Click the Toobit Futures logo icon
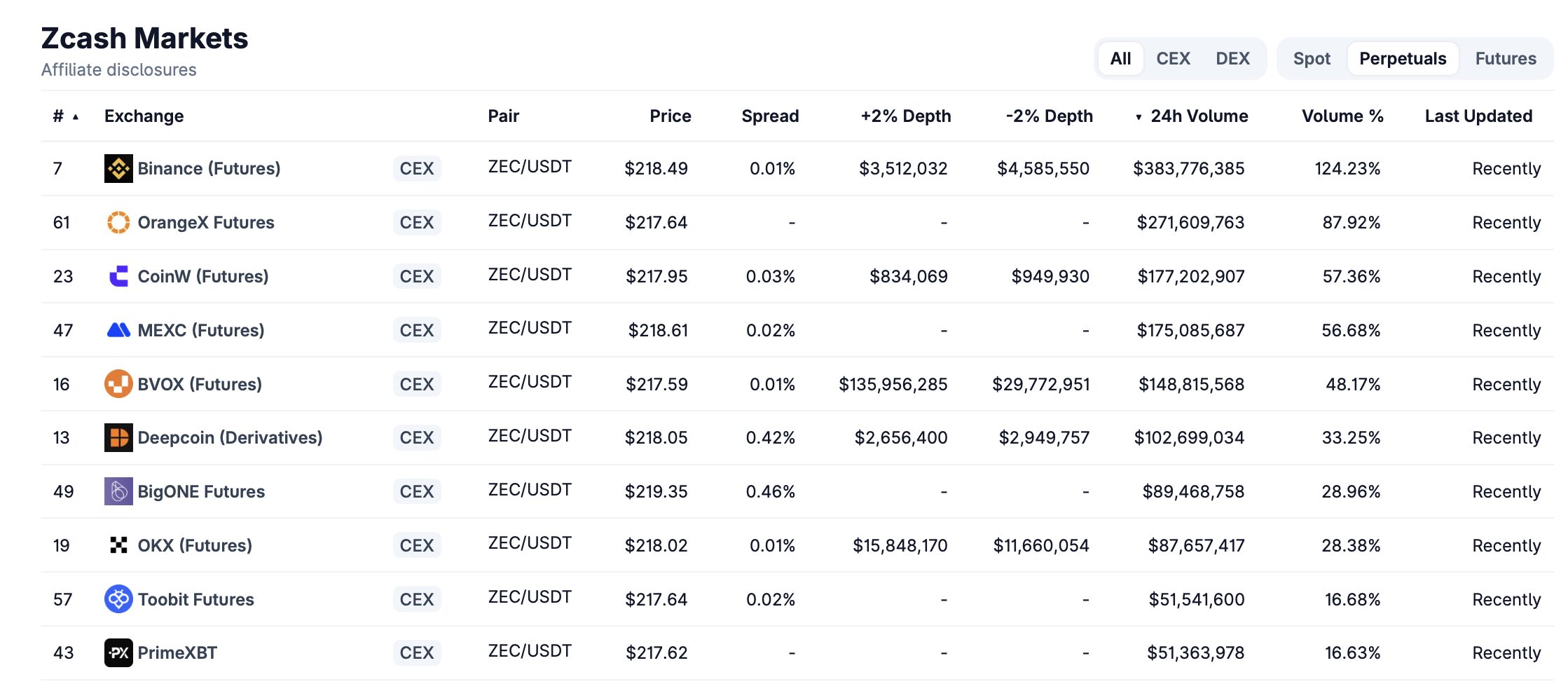The width and height of the screenshot is (1568, 684). tap(118, 599)
